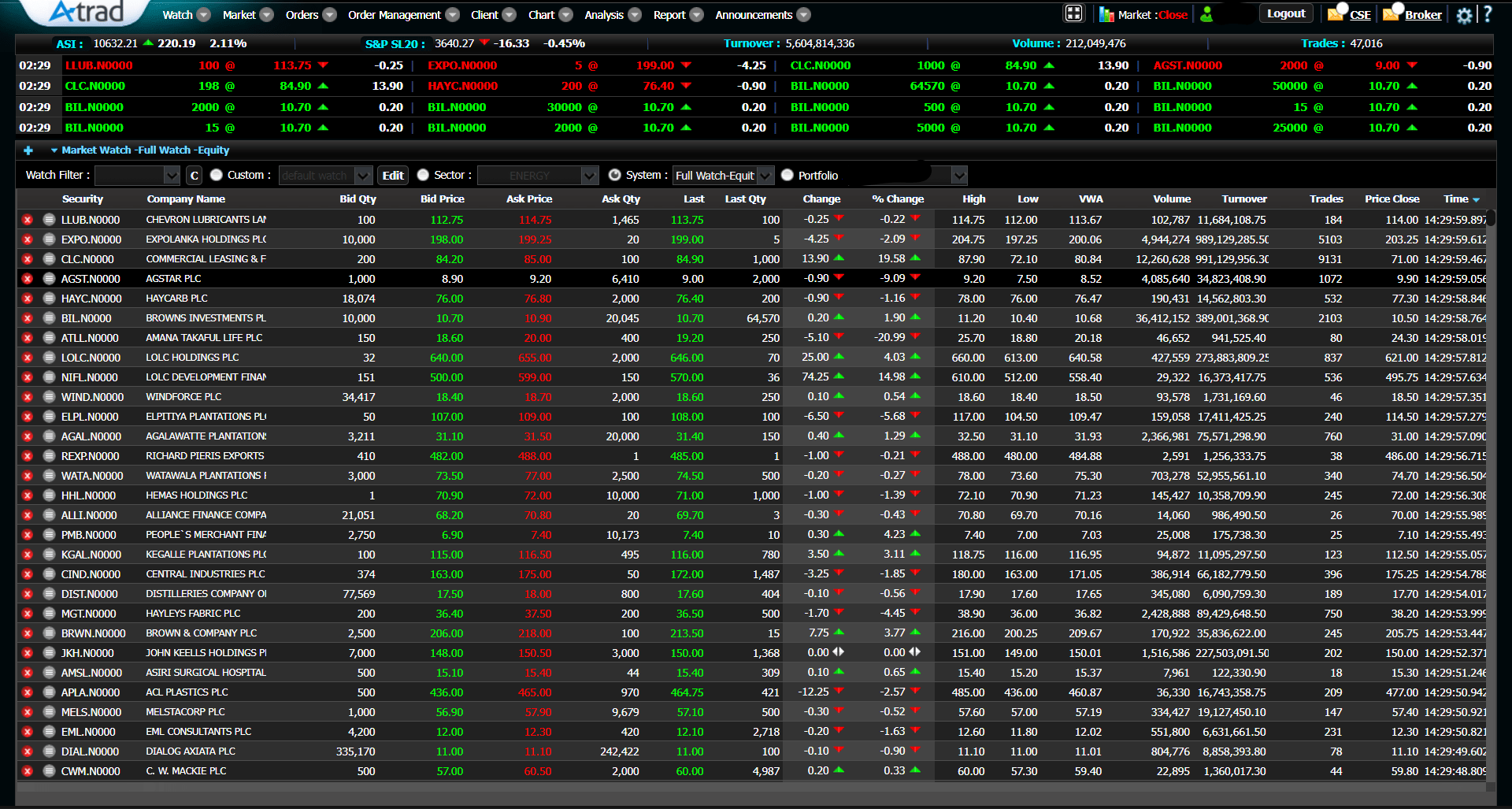Open the CSE link
The height and width of the screenshot is (809, 1512).
(x=1360, y=15)
